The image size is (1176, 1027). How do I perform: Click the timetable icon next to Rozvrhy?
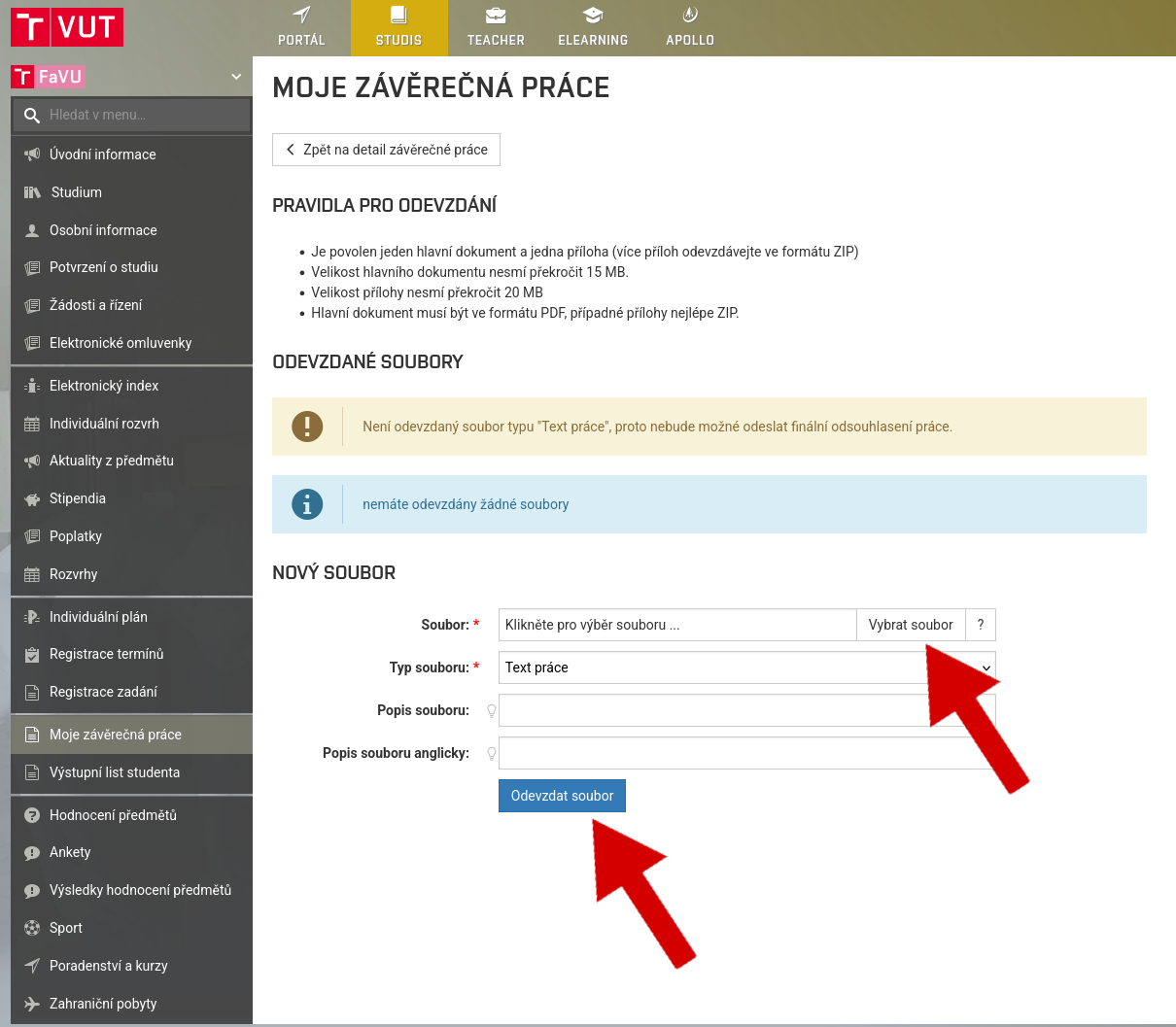coord(32,574)
